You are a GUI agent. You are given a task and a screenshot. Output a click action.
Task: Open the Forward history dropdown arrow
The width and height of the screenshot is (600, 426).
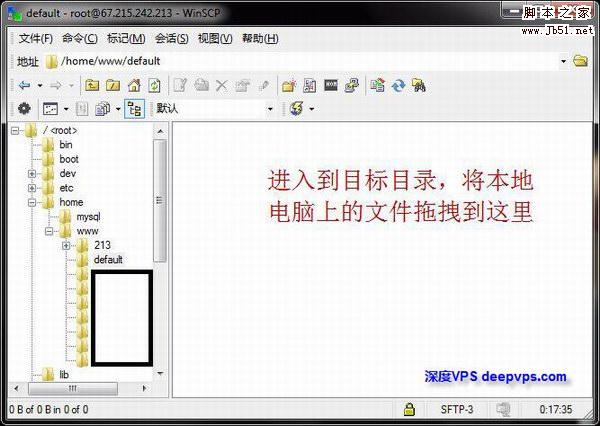tap(71, 85)
